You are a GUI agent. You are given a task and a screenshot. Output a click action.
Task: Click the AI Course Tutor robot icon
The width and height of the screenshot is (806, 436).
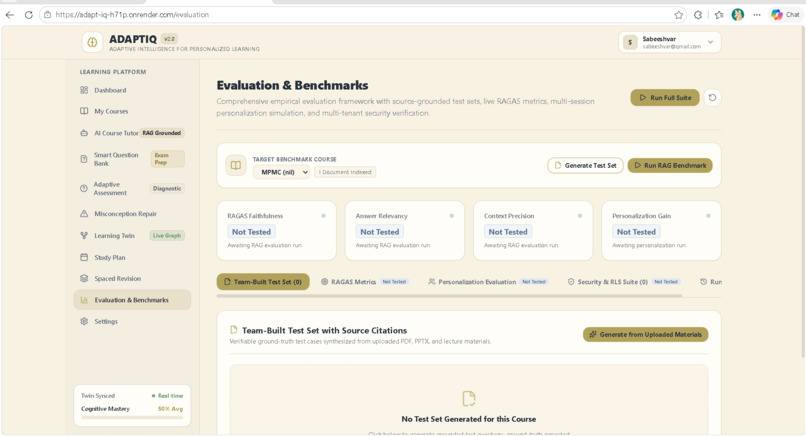pyautogui.click(x=84, y=133)
